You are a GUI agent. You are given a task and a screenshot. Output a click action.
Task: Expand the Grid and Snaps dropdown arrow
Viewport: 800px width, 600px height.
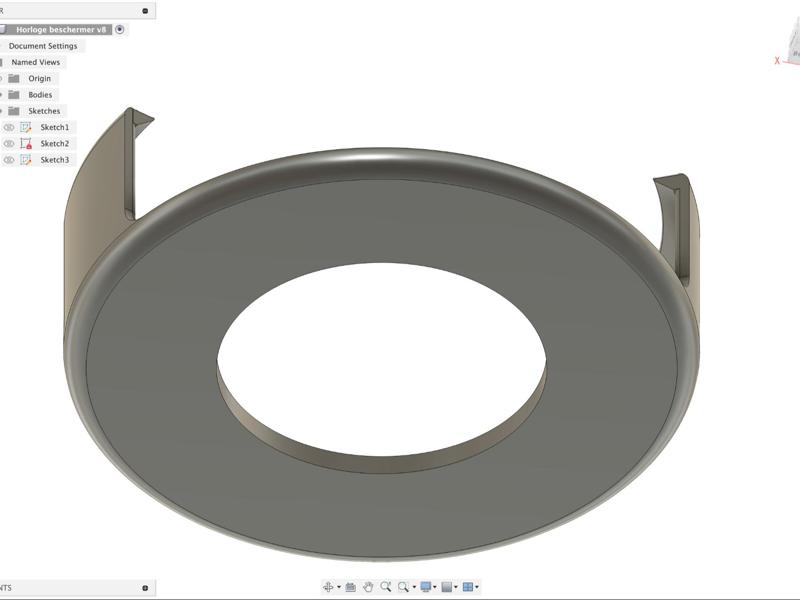(456, 587)
